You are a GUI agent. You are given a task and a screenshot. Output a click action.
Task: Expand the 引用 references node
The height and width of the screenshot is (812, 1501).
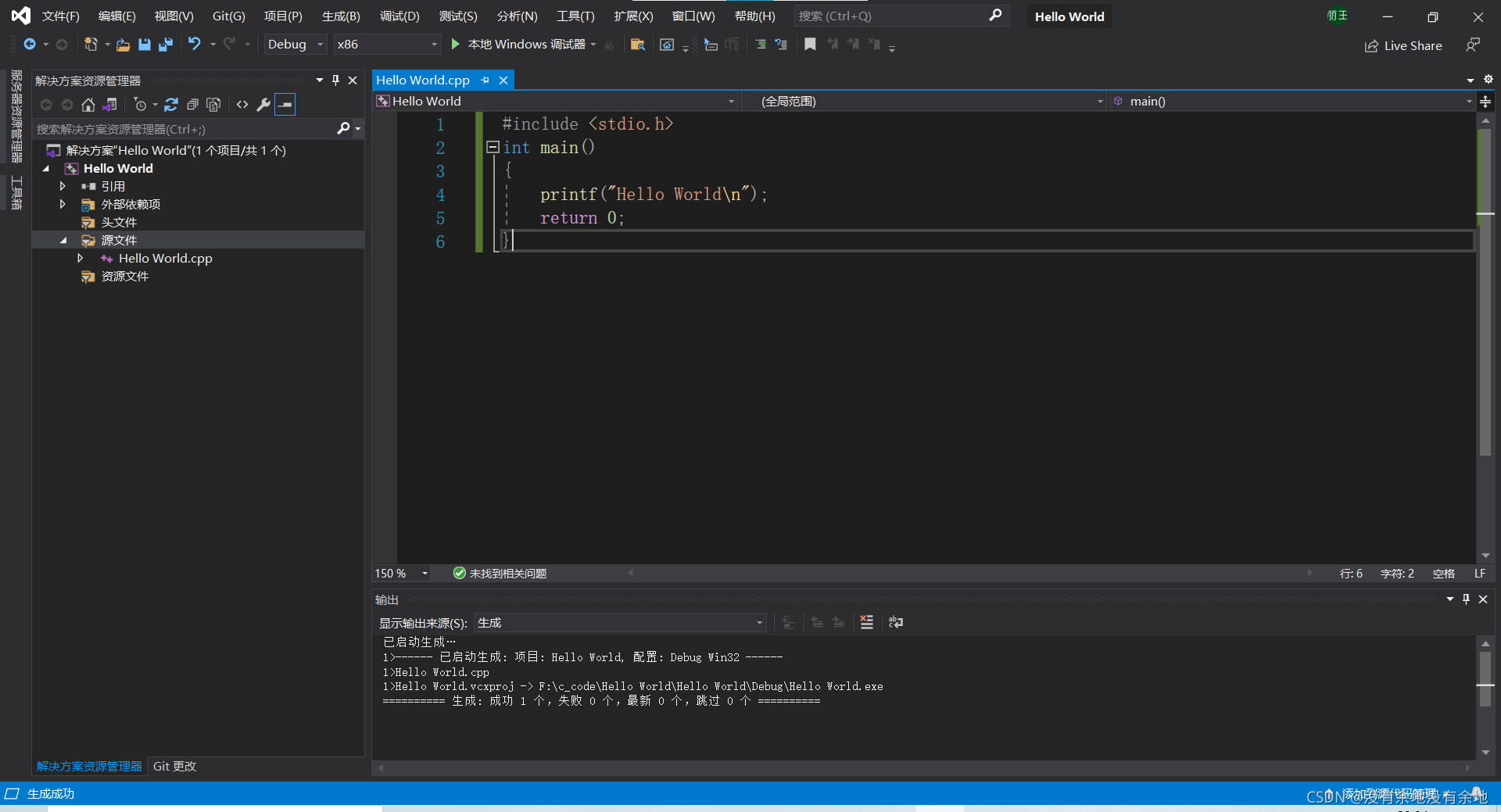[x=63, y=186]
